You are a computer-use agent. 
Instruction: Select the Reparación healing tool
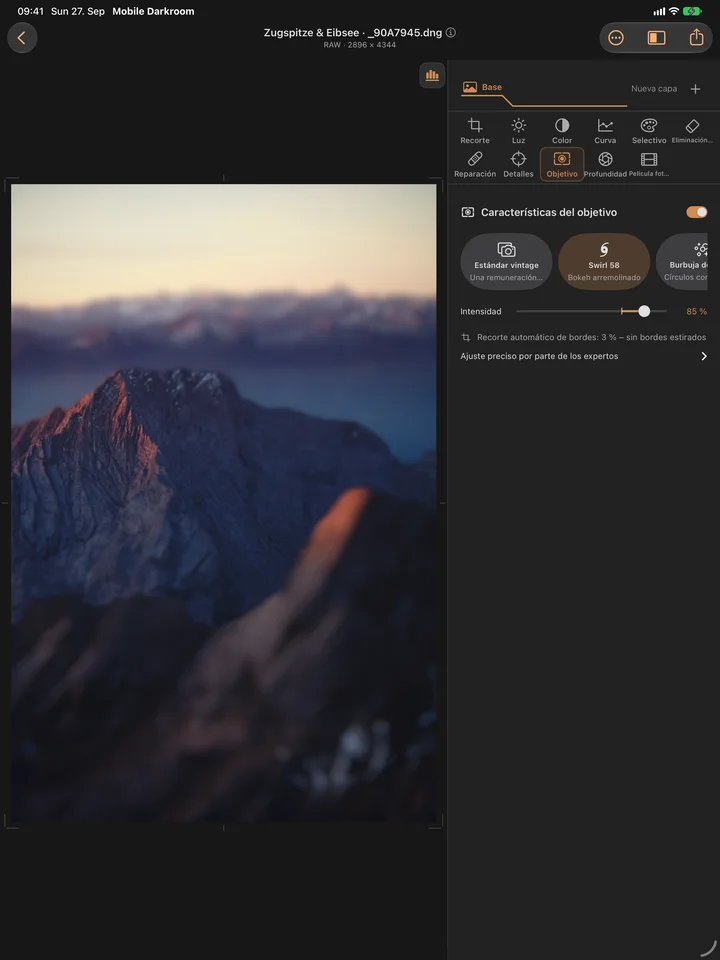coord(474,164)
